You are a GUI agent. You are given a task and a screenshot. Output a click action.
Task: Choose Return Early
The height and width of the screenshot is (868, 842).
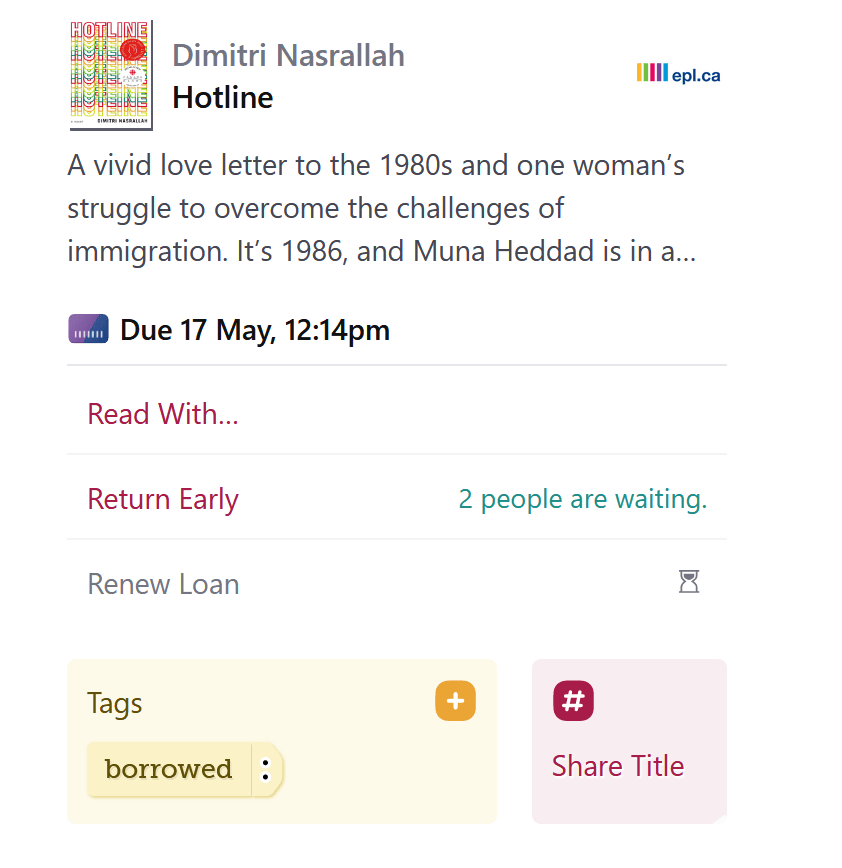click(163, 499)
